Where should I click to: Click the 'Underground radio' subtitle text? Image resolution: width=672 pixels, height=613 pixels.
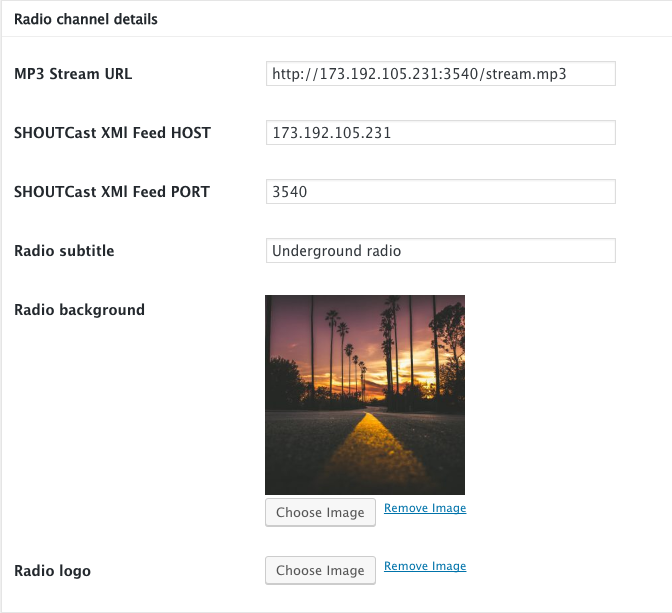click(336, 251)
